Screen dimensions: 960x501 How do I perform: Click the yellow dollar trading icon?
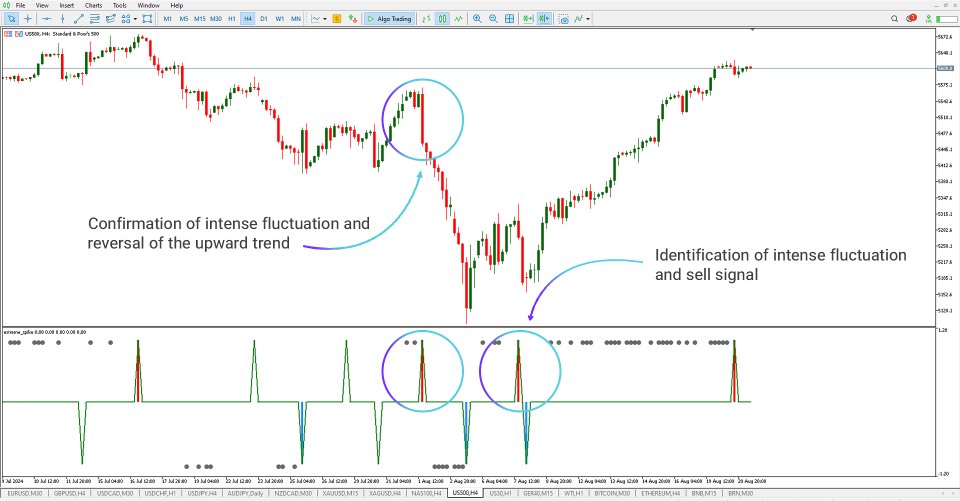point(337,19)
